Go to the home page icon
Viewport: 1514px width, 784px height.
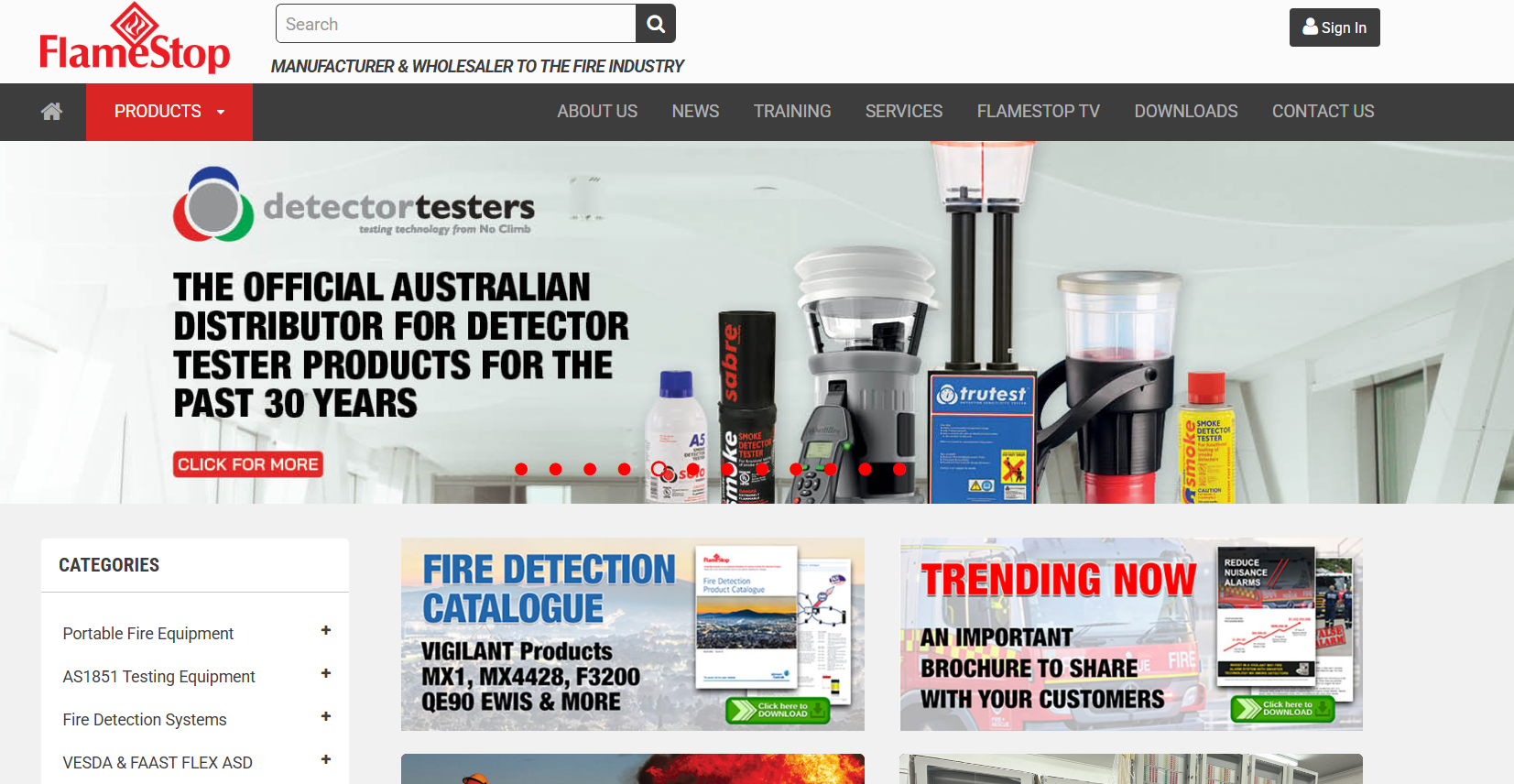(51, 112)
